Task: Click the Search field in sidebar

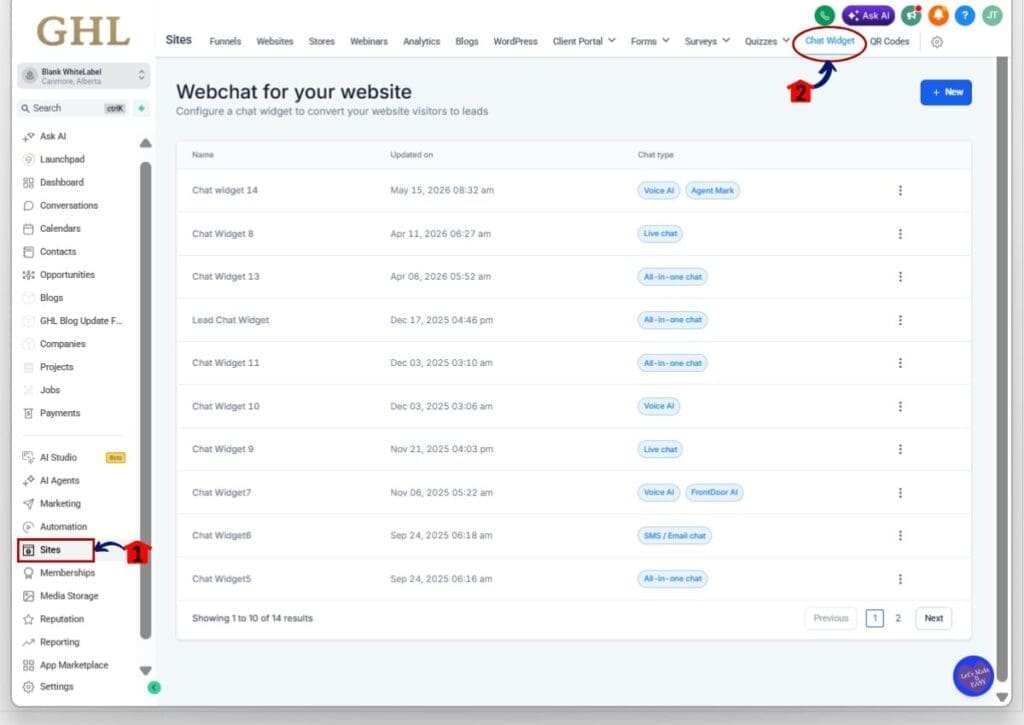Action: pyautogui.click(x=73, y=108)
